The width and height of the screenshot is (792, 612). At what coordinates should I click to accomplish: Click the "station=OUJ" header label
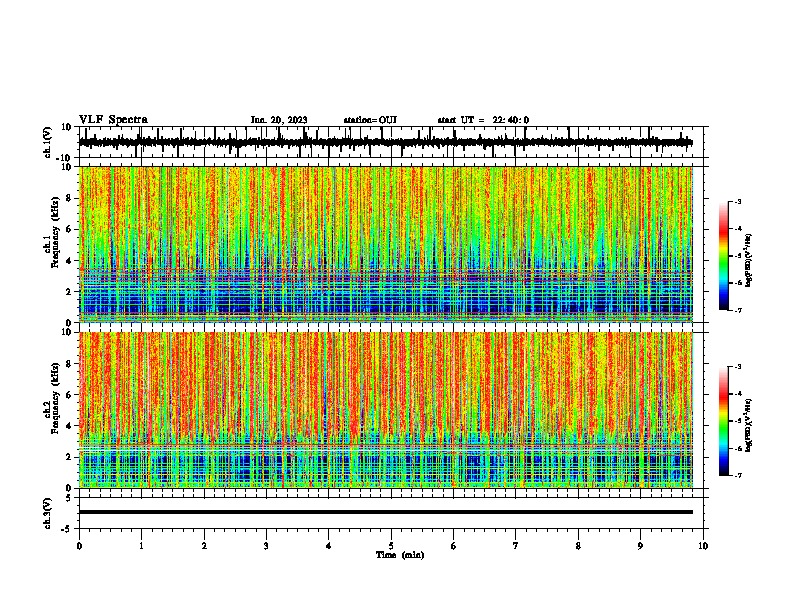pos(370,120)
